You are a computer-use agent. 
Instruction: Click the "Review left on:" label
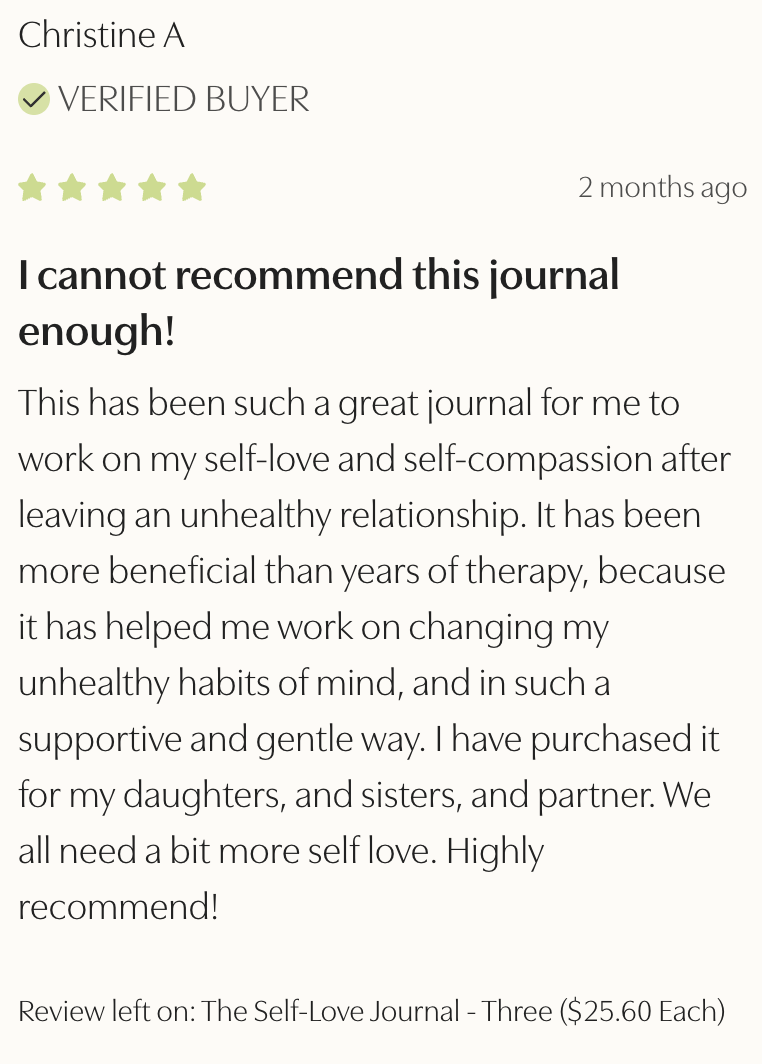[x=108, y=1010]
